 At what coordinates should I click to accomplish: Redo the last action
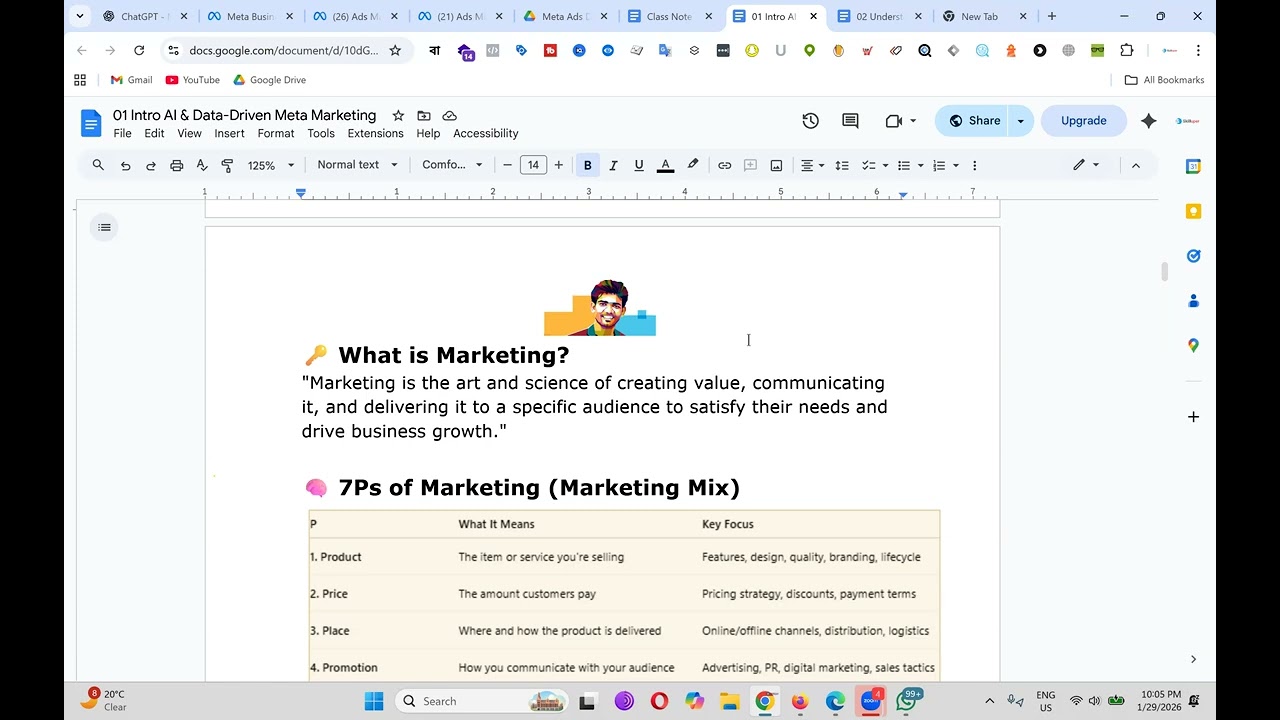(x=151, y=165)
